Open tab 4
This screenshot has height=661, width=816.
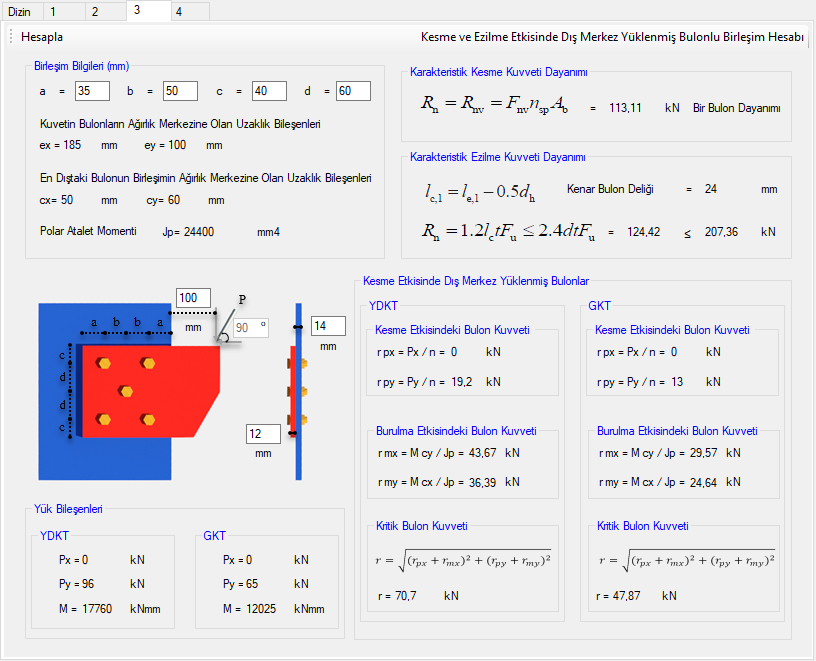pyautogui.click(x=190, y=11)
